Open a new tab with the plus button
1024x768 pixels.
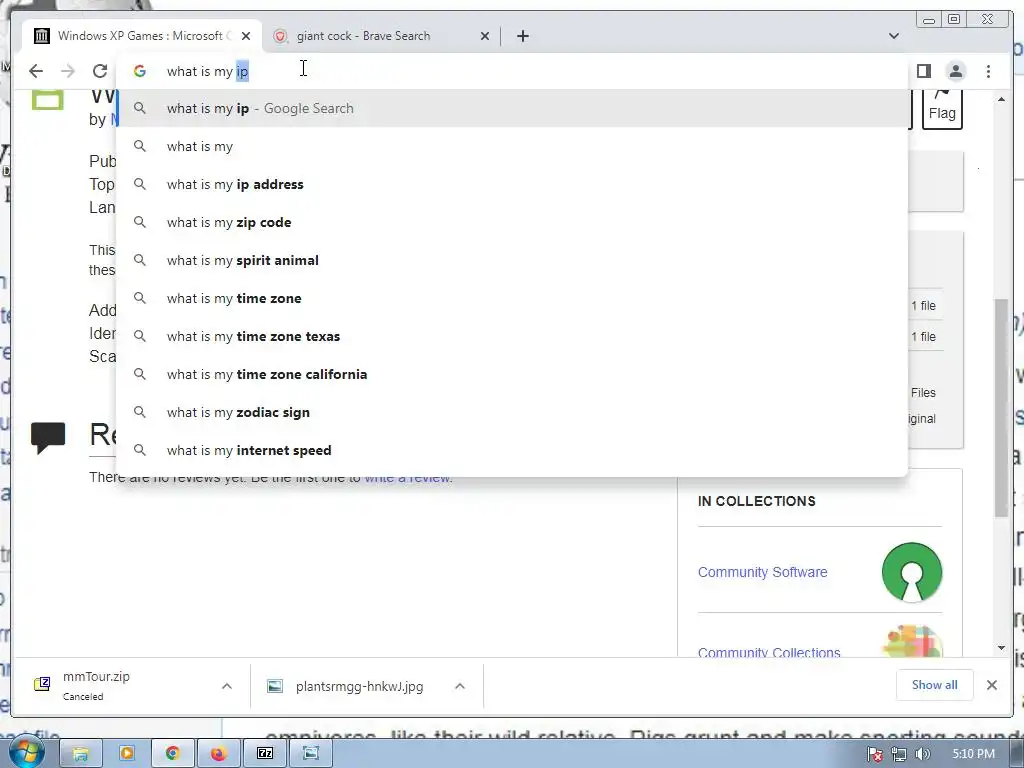pos(522,36)
